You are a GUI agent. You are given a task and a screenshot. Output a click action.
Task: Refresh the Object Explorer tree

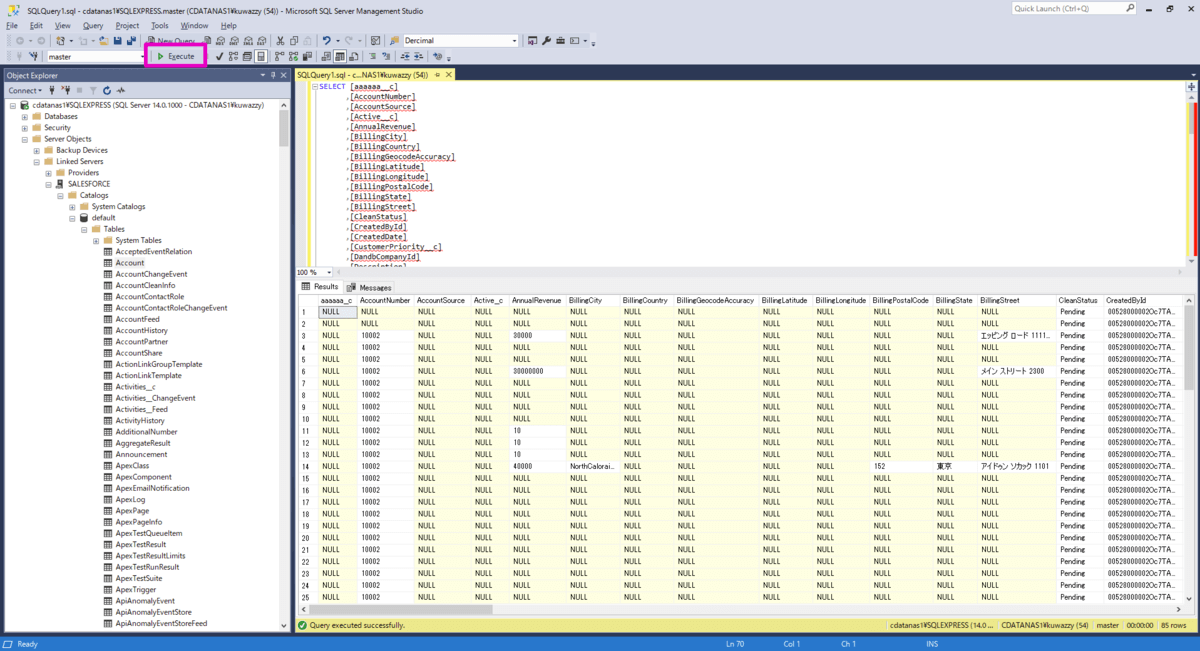(x=107, y=90)
